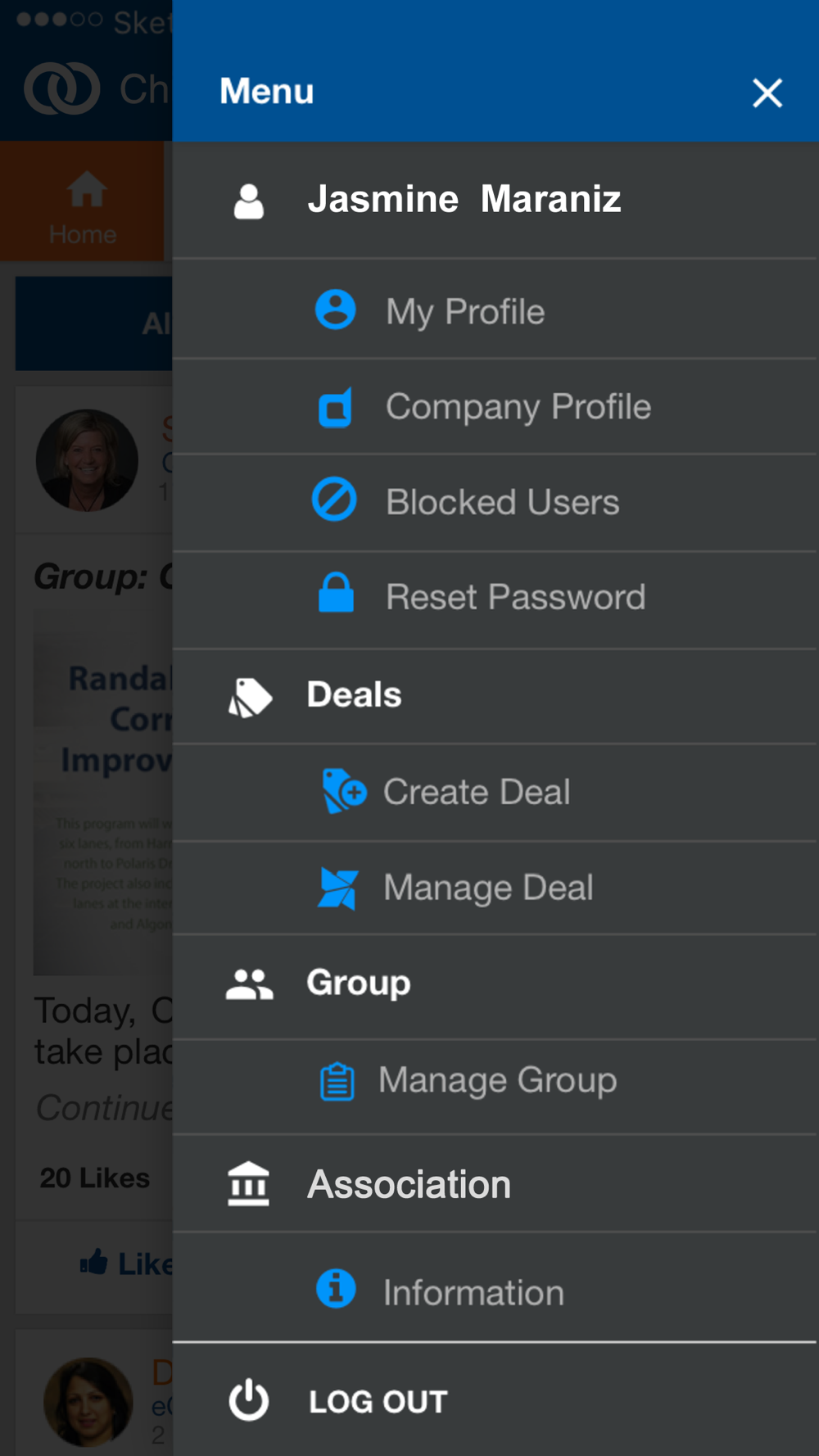Screen dimensions: 819x1456
Task: Click the Company Profile icon
Action: pos(335,407)
